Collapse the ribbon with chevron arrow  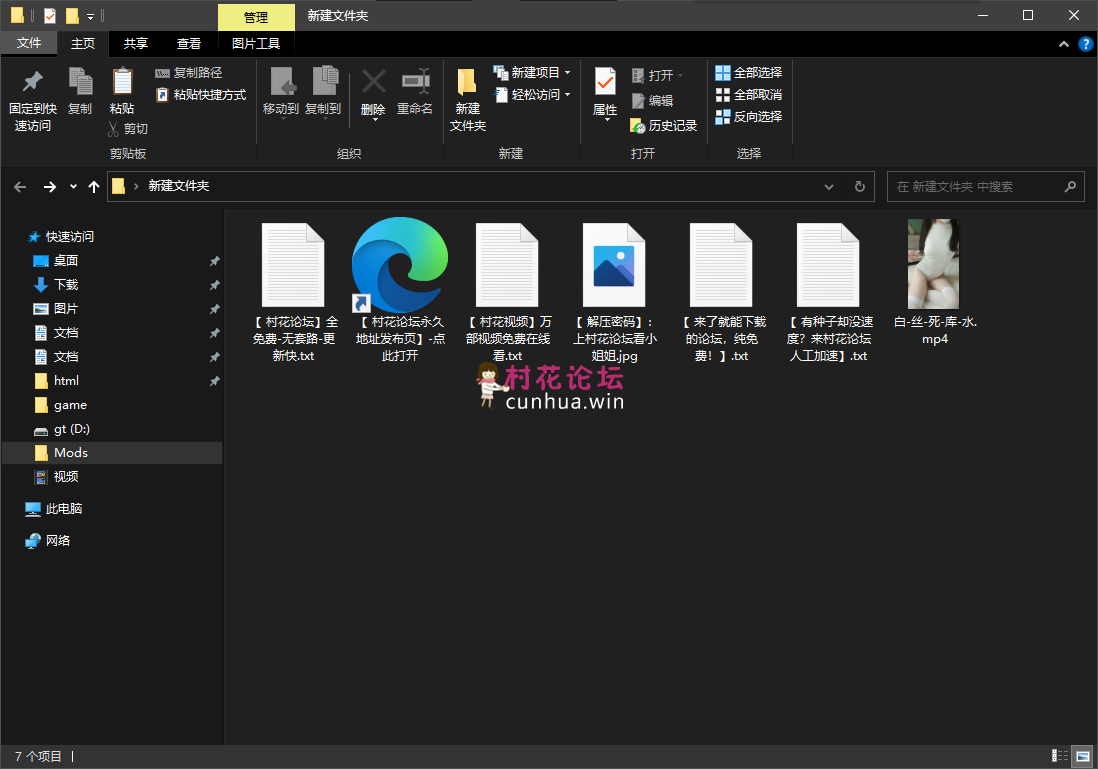pyautogui.click(x=1064, y=44)
